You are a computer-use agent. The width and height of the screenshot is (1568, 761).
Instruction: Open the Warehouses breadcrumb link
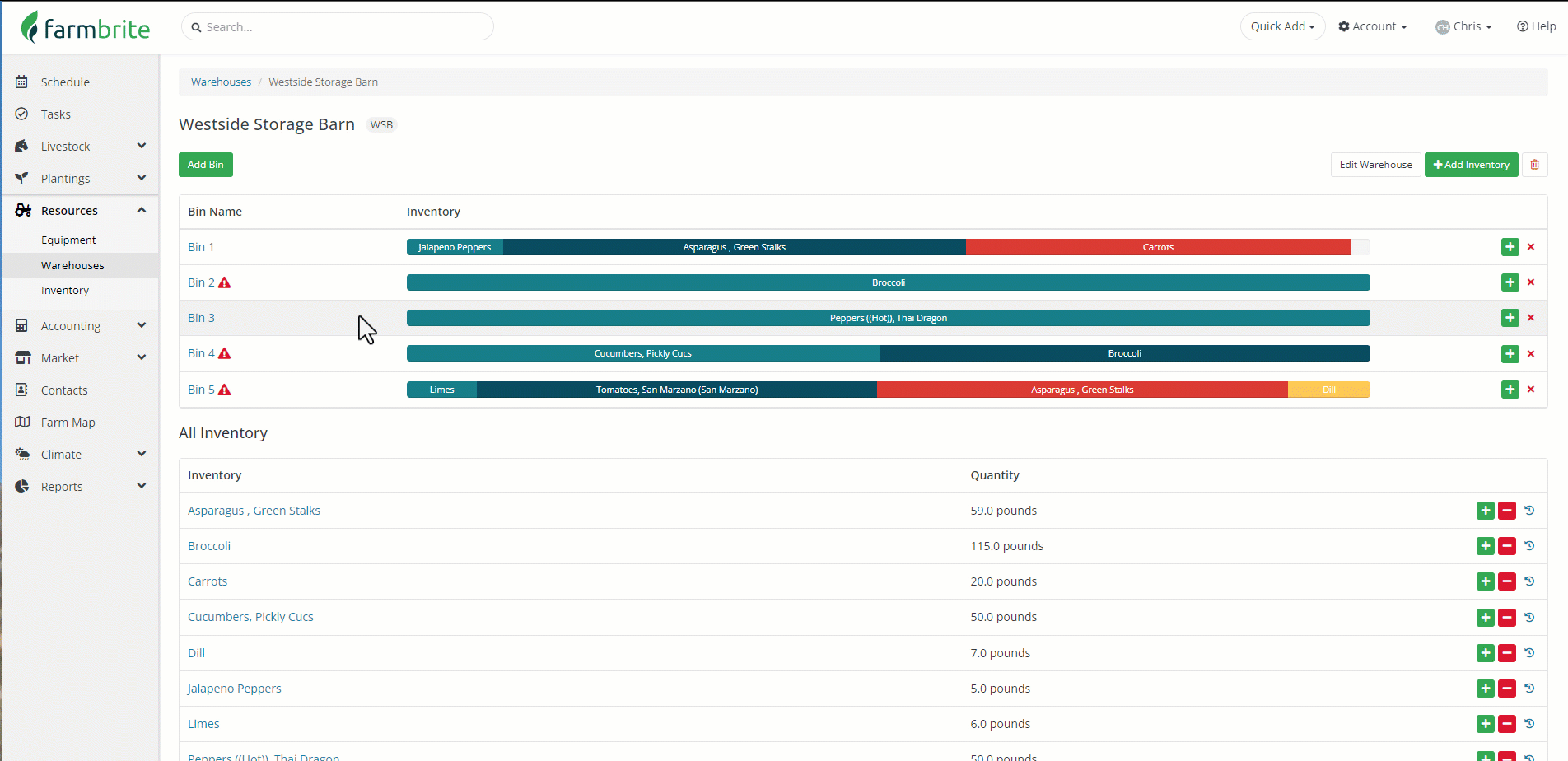point(221,82)
